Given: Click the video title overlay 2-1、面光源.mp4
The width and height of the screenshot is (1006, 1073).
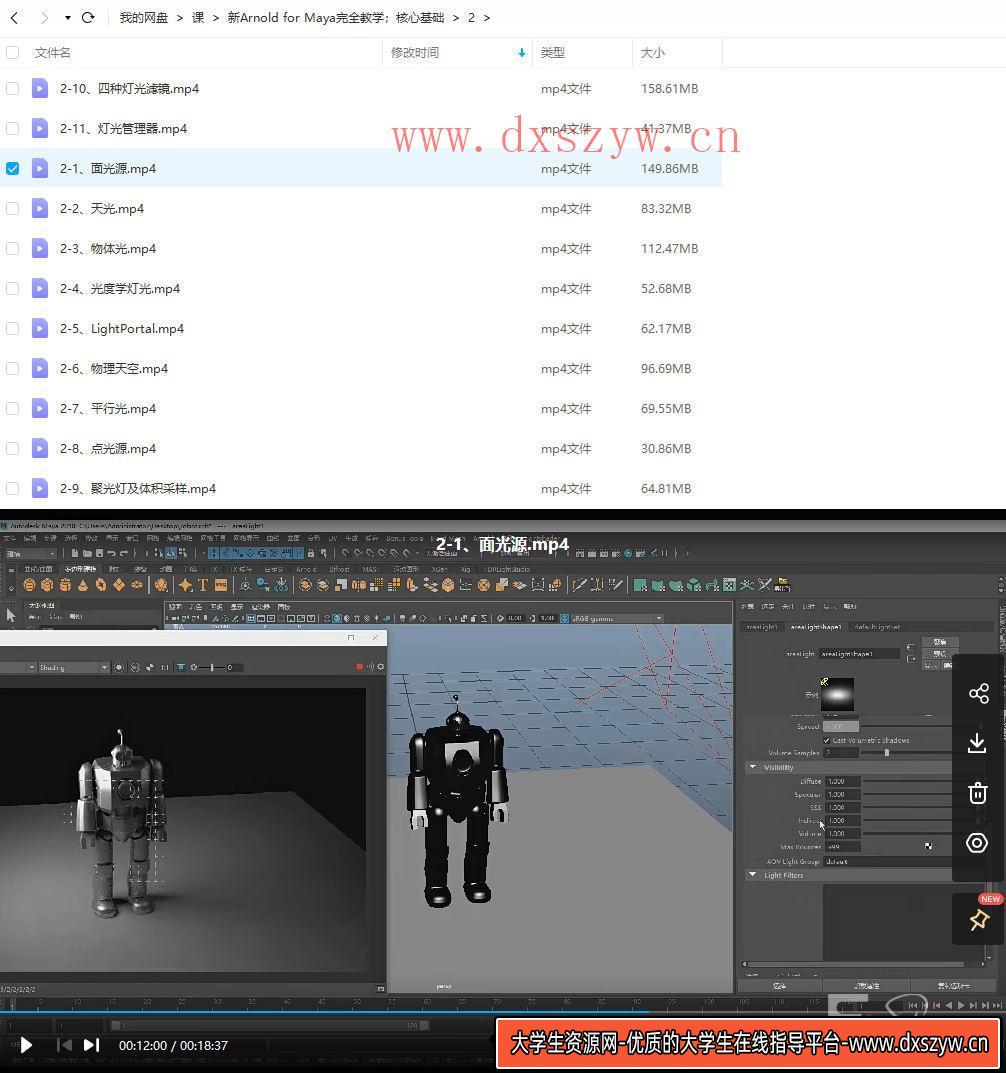Looking at the screenshot, I should coord(502,545).
